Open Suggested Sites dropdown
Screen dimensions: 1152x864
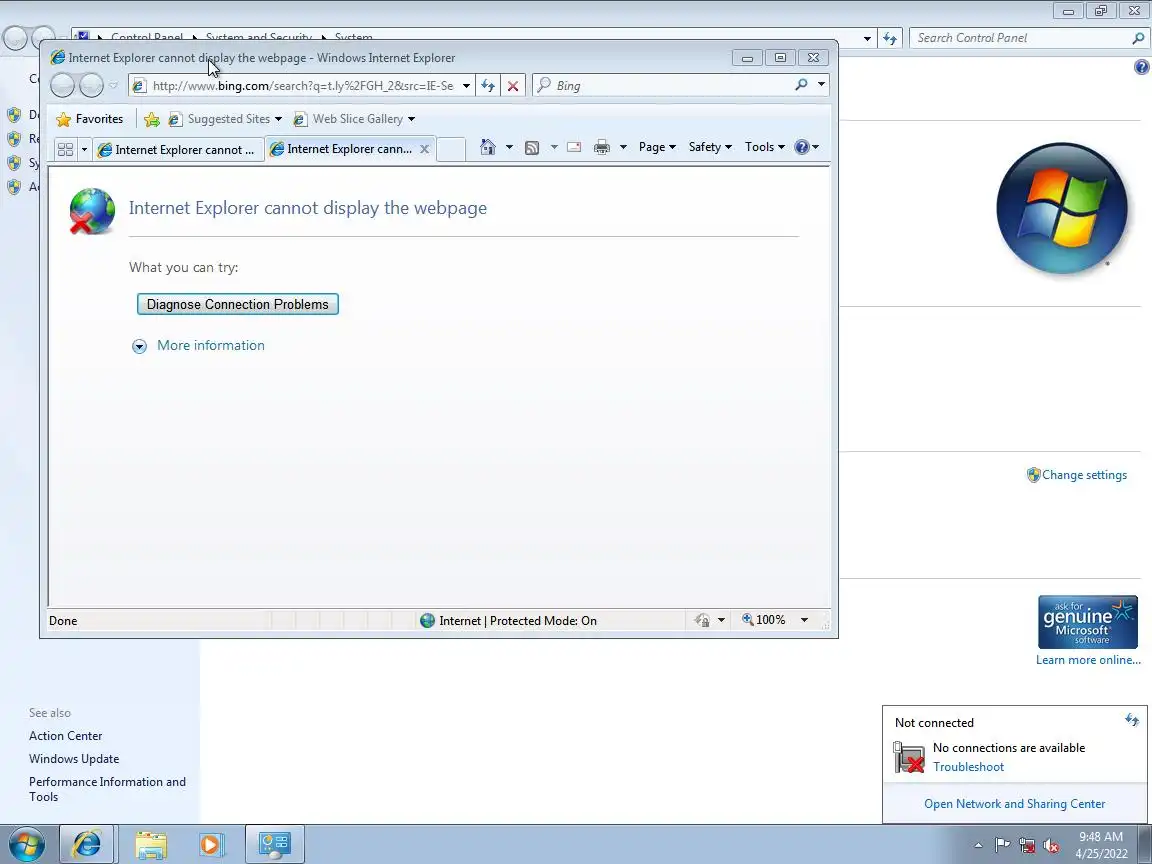[x=278, y=119]
